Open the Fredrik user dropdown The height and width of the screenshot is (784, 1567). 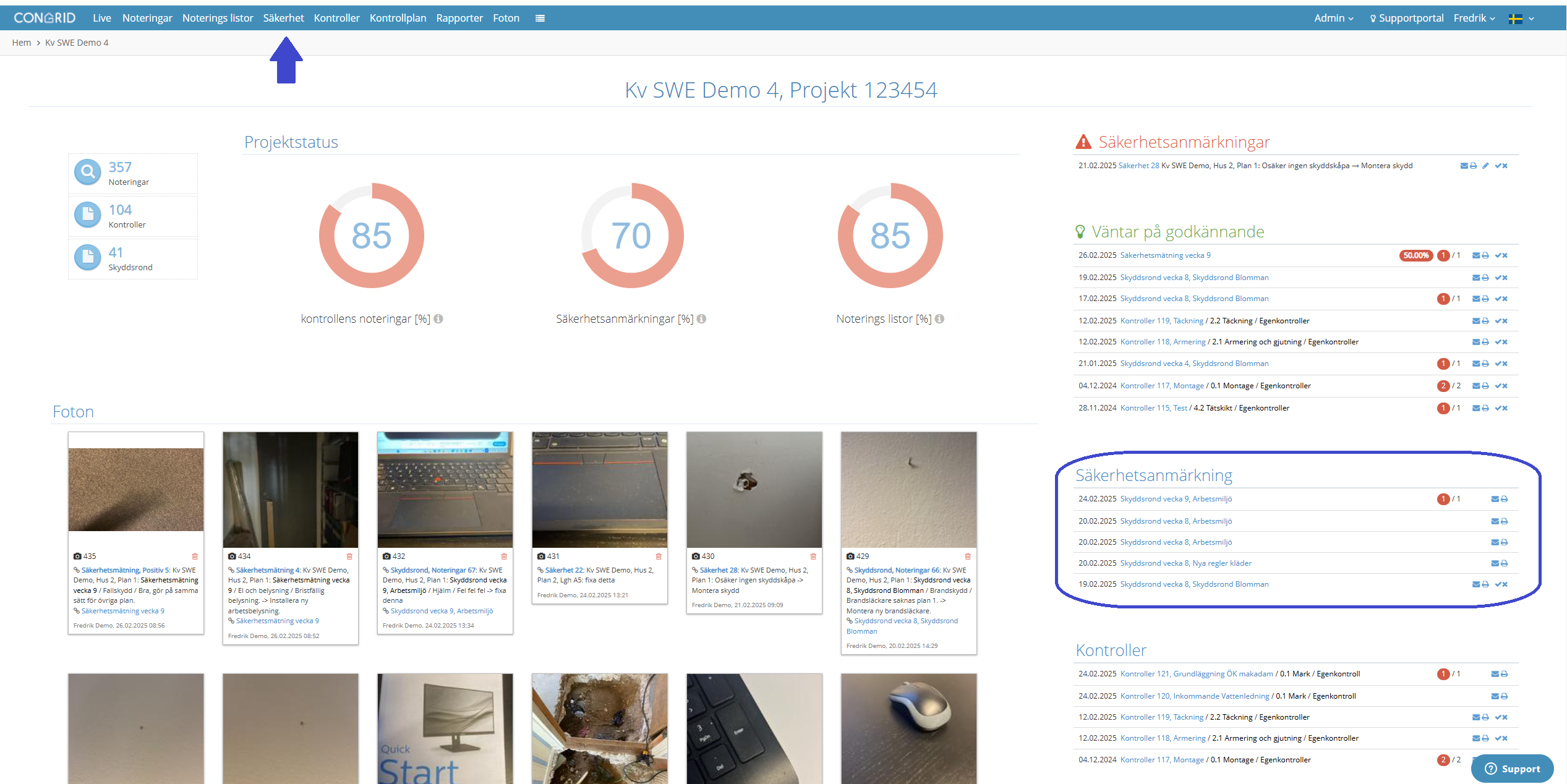tap(1474, 19)
